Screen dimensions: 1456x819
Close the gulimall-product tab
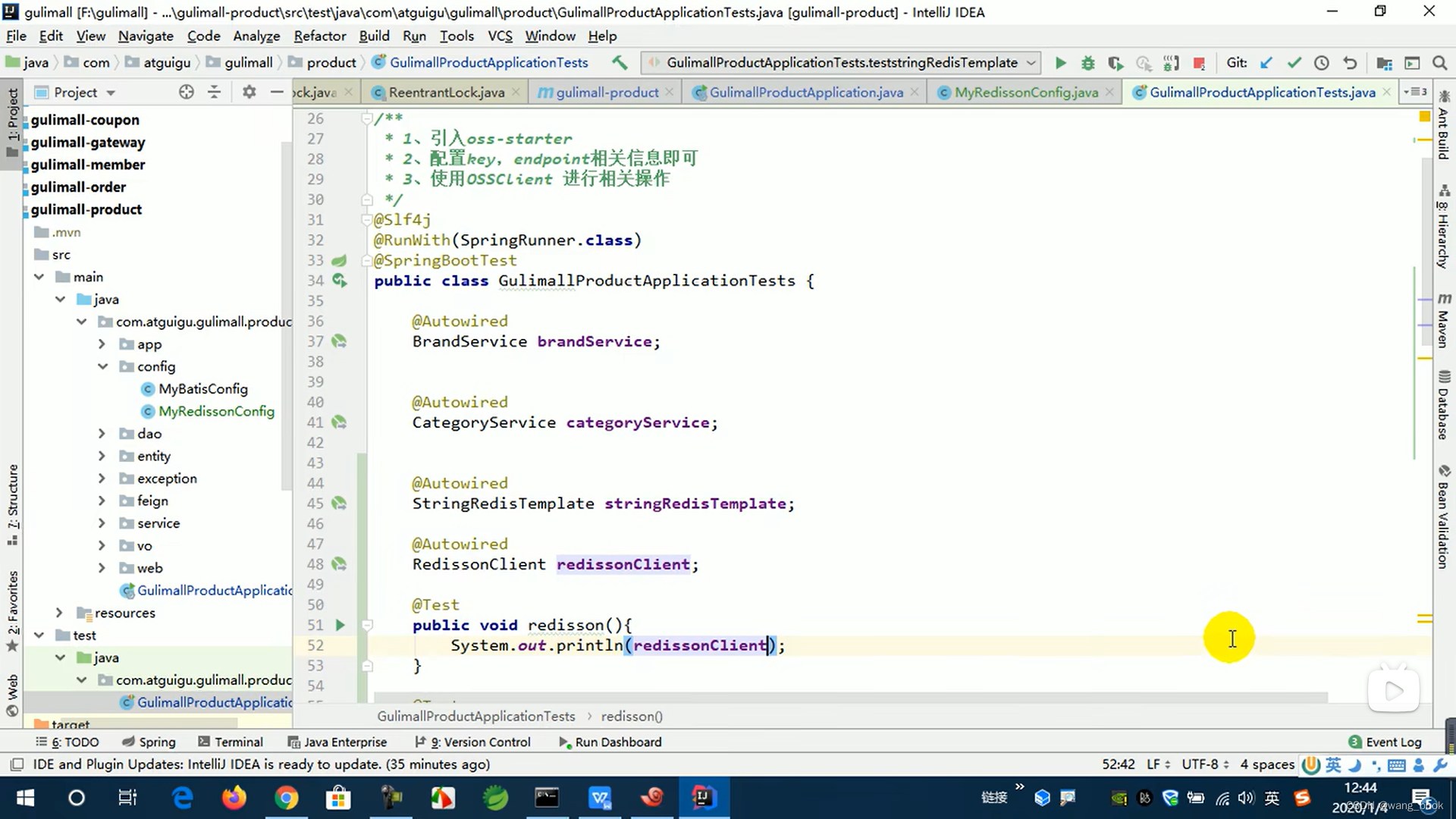670,92
